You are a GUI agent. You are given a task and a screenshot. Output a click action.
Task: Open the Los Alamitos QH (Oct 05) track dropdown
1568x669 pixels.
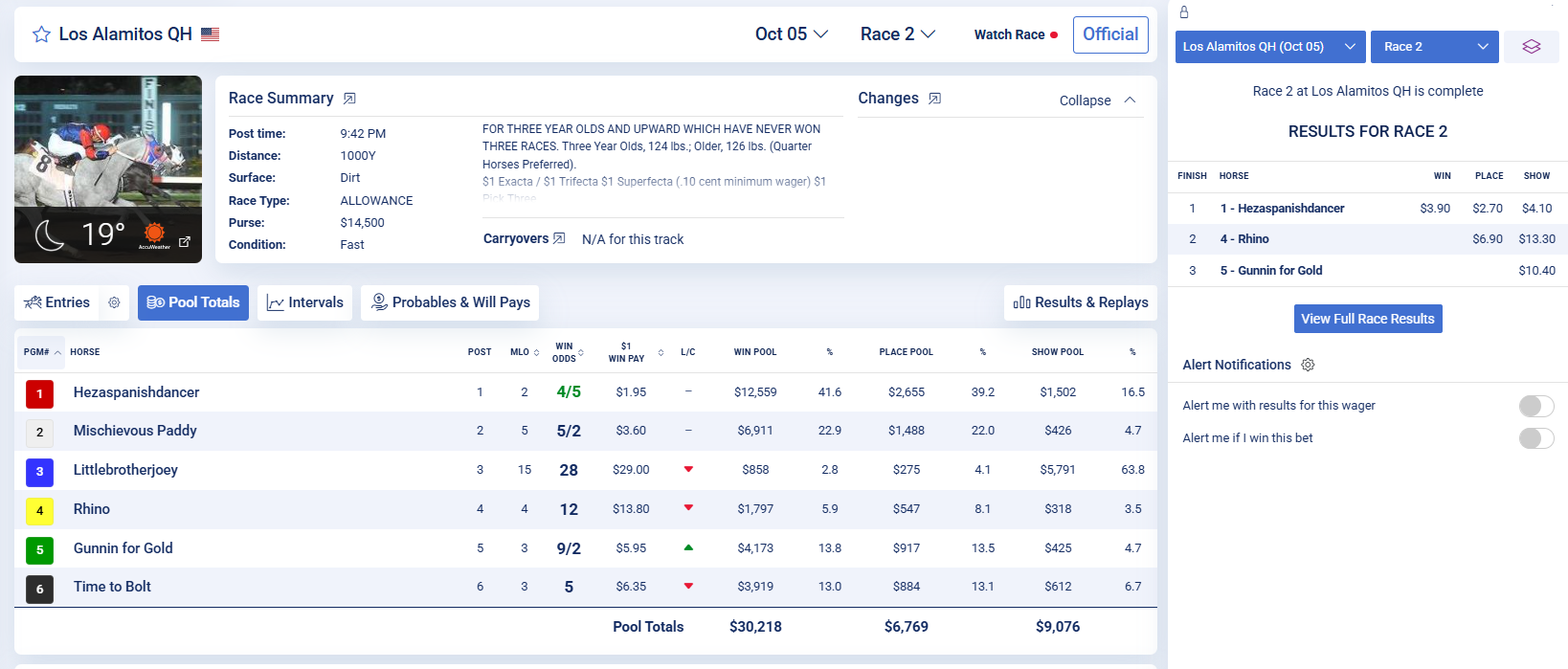(1269, 46)
